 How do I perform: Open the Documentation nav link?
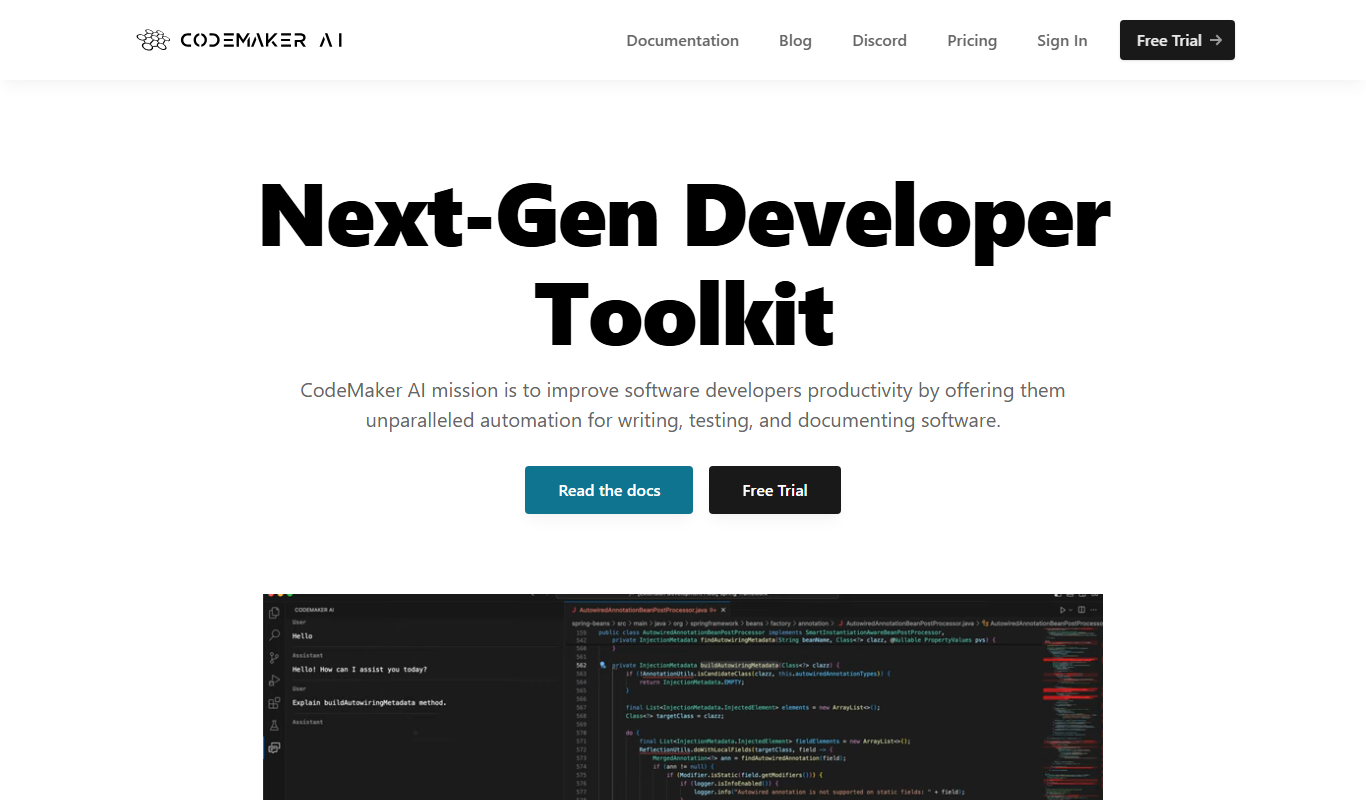click(682, 41)
